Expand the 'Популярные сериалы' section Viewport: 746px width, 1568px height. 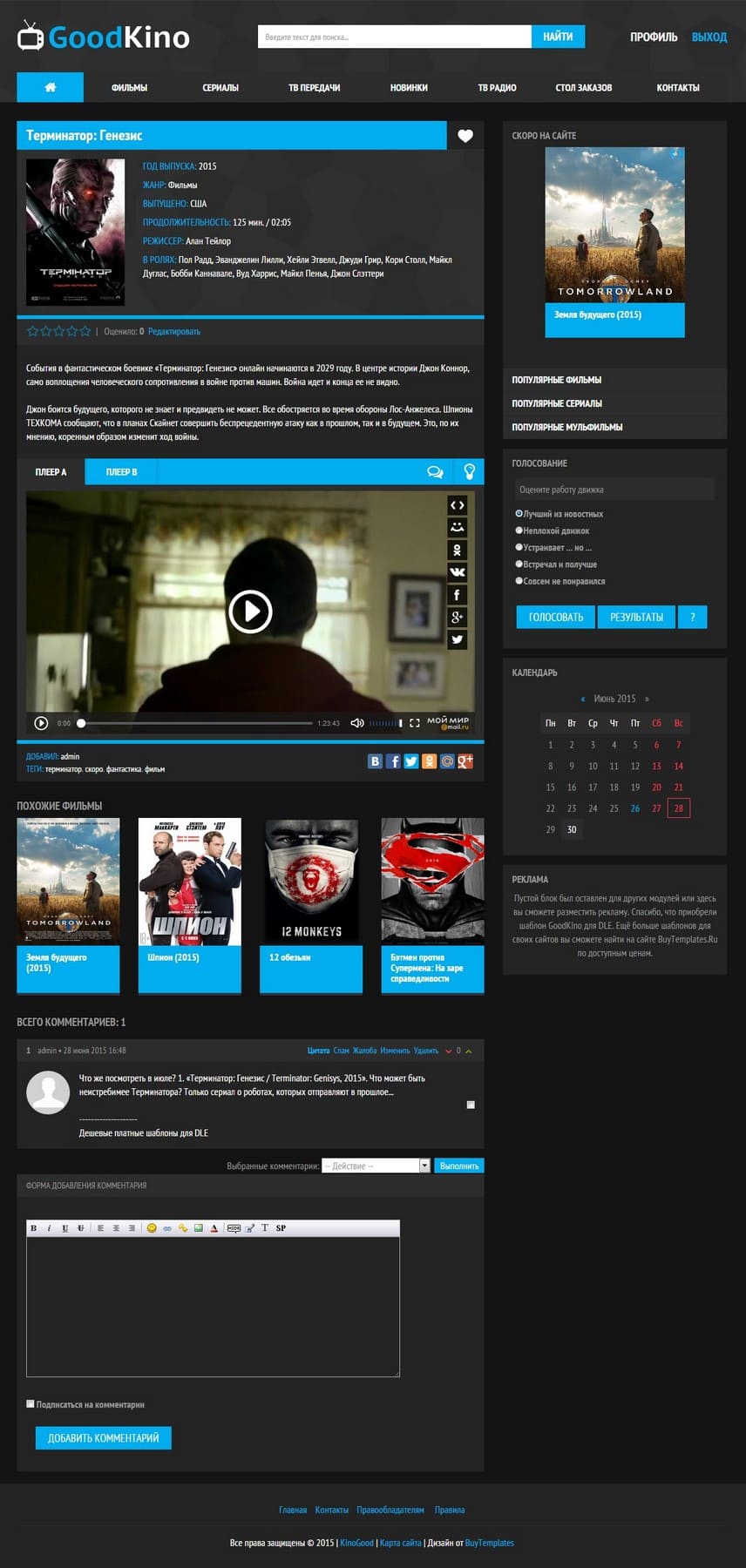[614, 403]
